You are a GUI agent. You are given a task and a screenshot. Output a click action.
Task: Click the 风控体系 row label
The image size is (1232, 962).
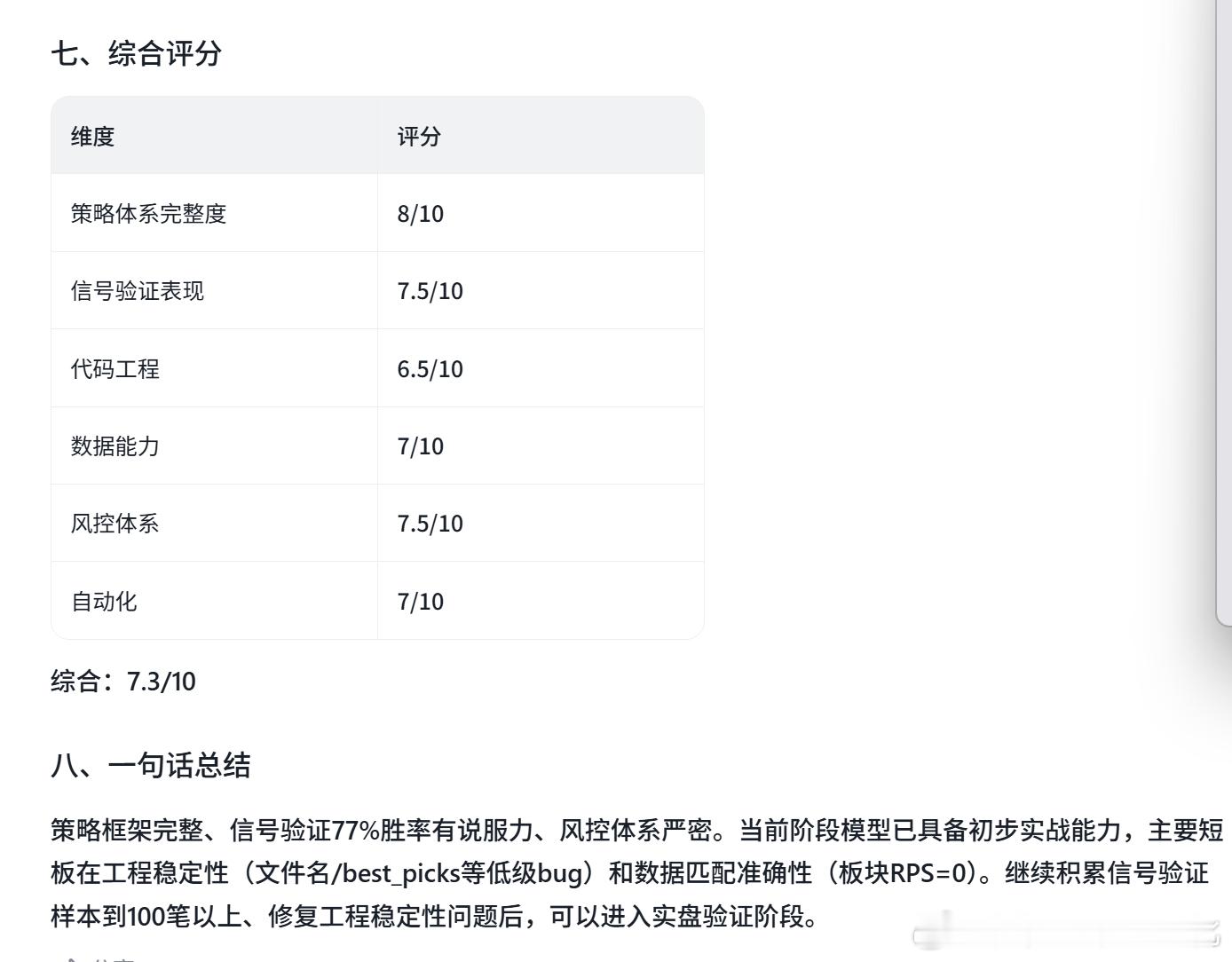click(x=115, y=524)
